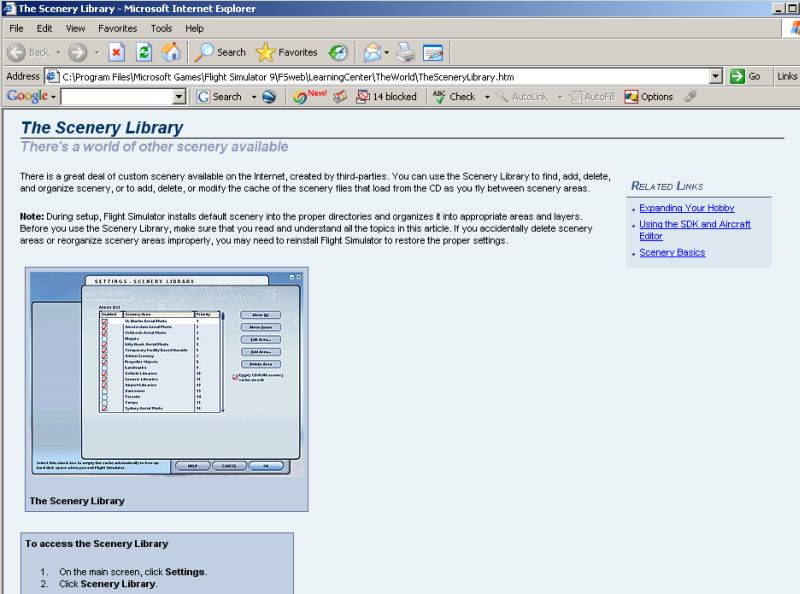Open the File menu

[x=16, y=29]
